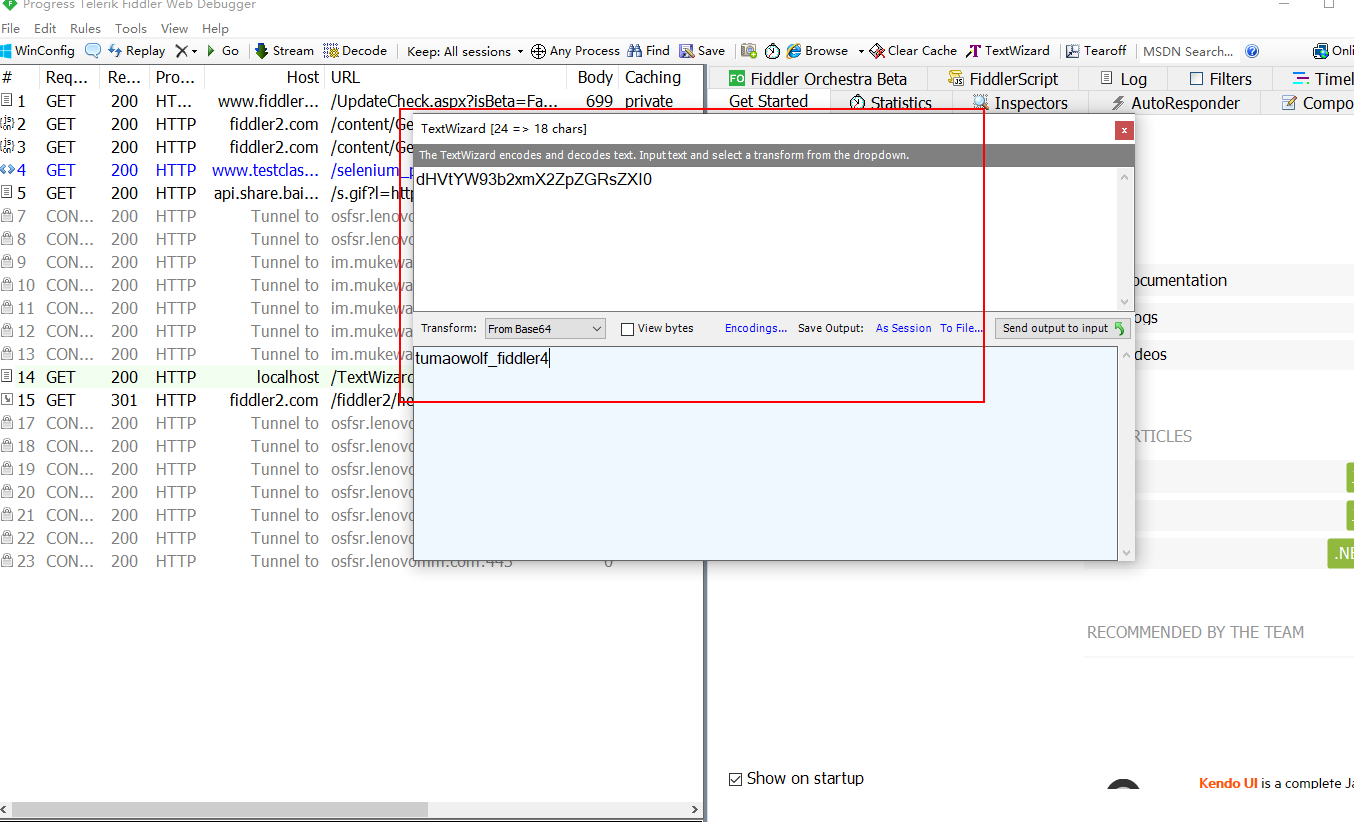Image resolution: width=1354 pixels, height=822 pixels.
Task: Toggle Show on startup checkbox
Action: point(736,779)
